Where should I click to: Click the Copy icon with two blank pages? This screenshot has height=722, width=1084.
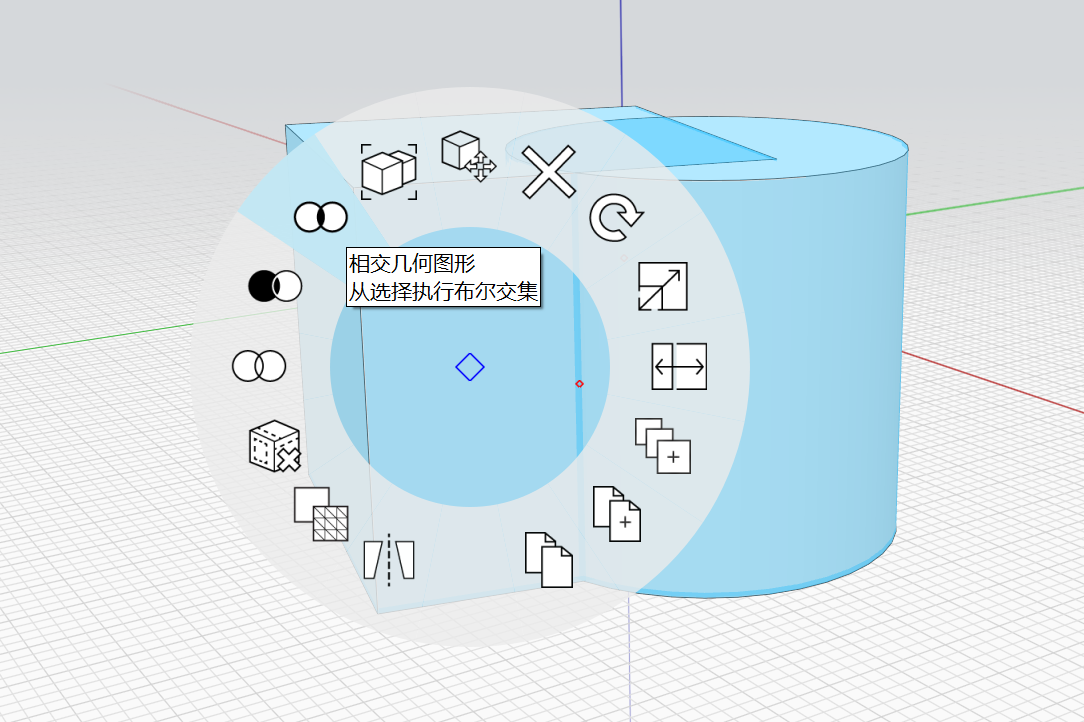point(548,560)
